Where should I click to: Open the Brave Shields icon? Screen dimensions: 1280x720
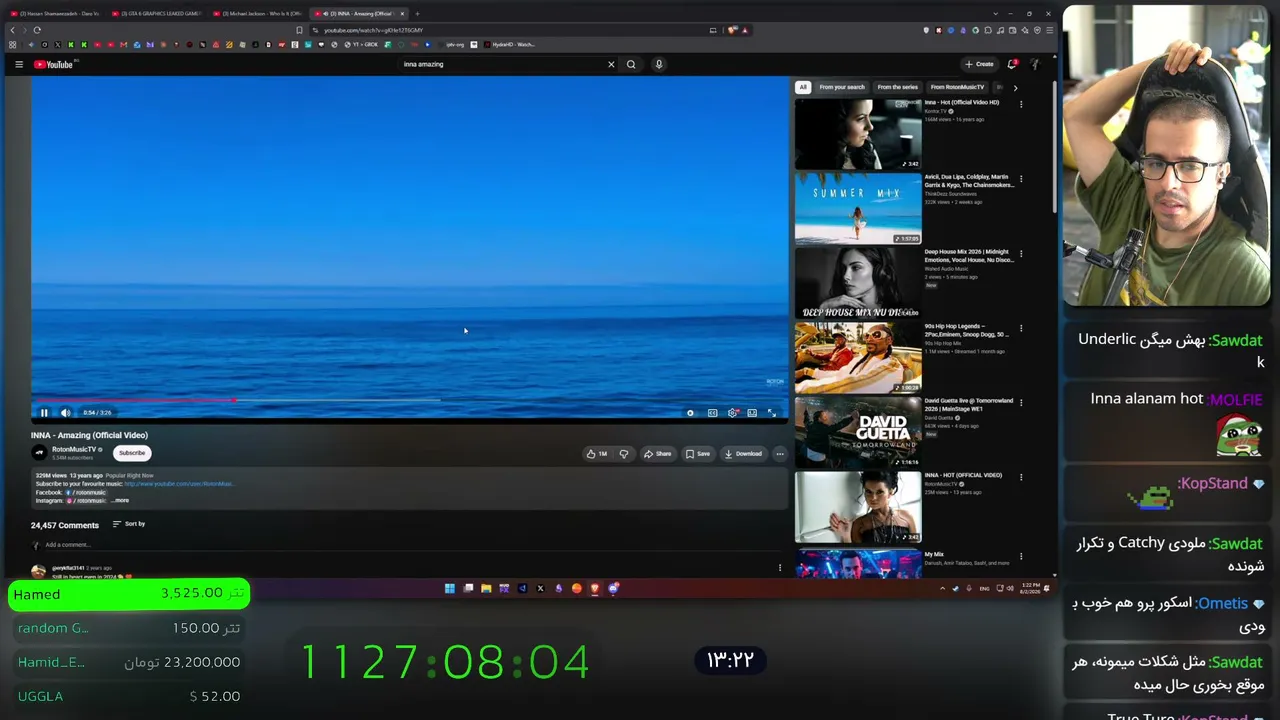[732, 30]
